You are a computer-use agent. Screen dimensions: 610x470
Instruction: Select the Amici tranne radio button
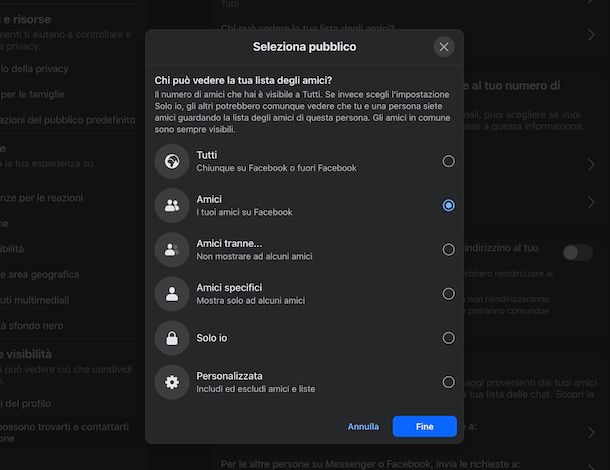point(448,249)
